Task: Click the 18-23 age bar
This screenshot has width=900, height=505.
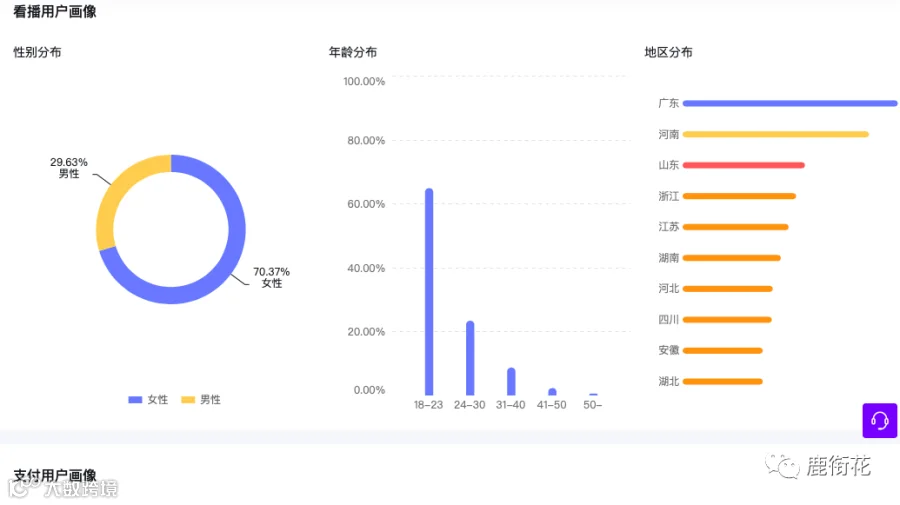Action: [x=429, y=292]
